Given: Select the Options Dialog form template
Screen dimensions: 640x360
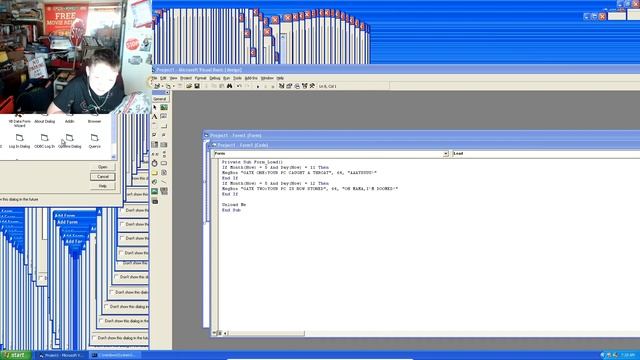Looking at the screenshot, I should coord(70,141).
